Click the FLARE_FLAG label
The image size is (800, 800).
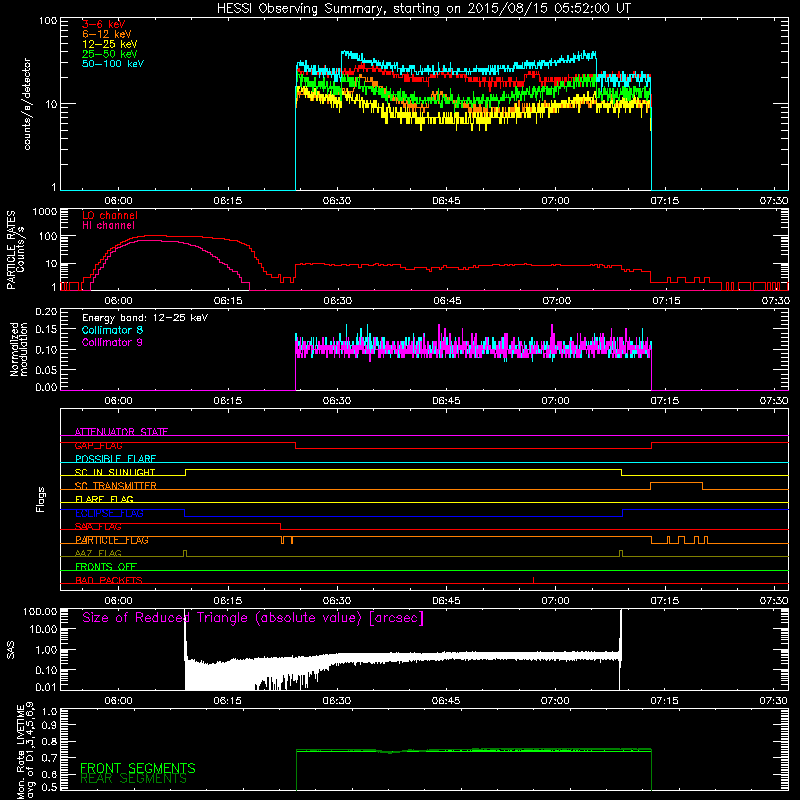click(104, 499)
